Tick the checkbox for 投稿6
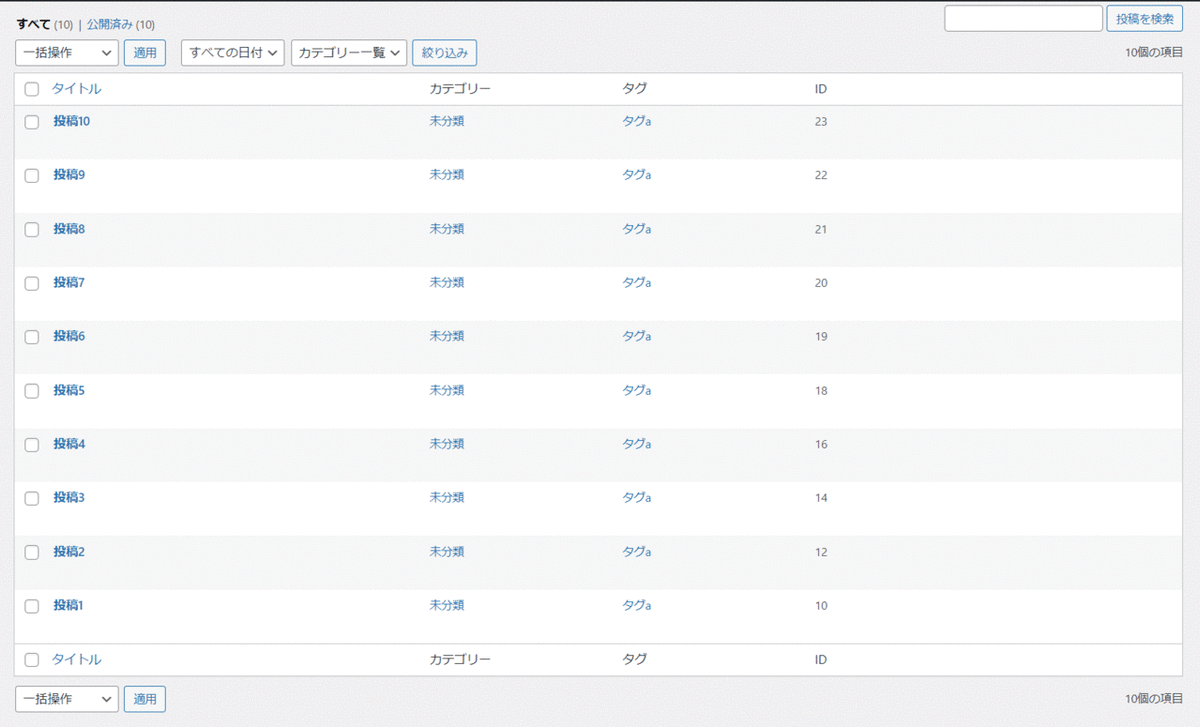The height and width of the screenshot is (727, 1200). pos(32,337)
